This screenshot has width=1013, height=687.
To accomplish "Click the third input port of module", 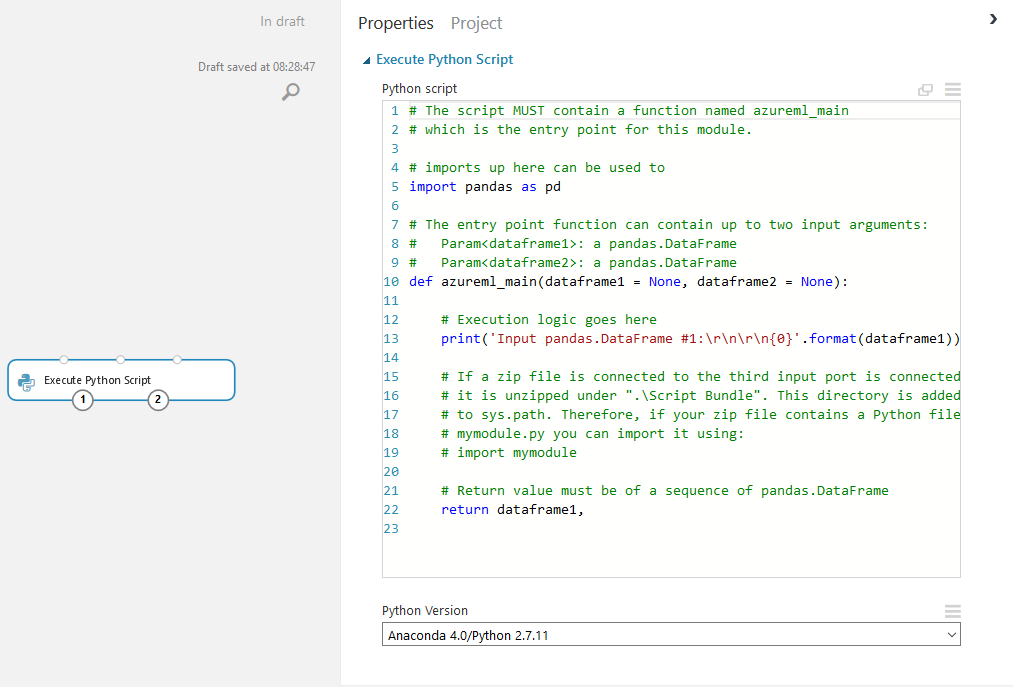I will (177, 359).
